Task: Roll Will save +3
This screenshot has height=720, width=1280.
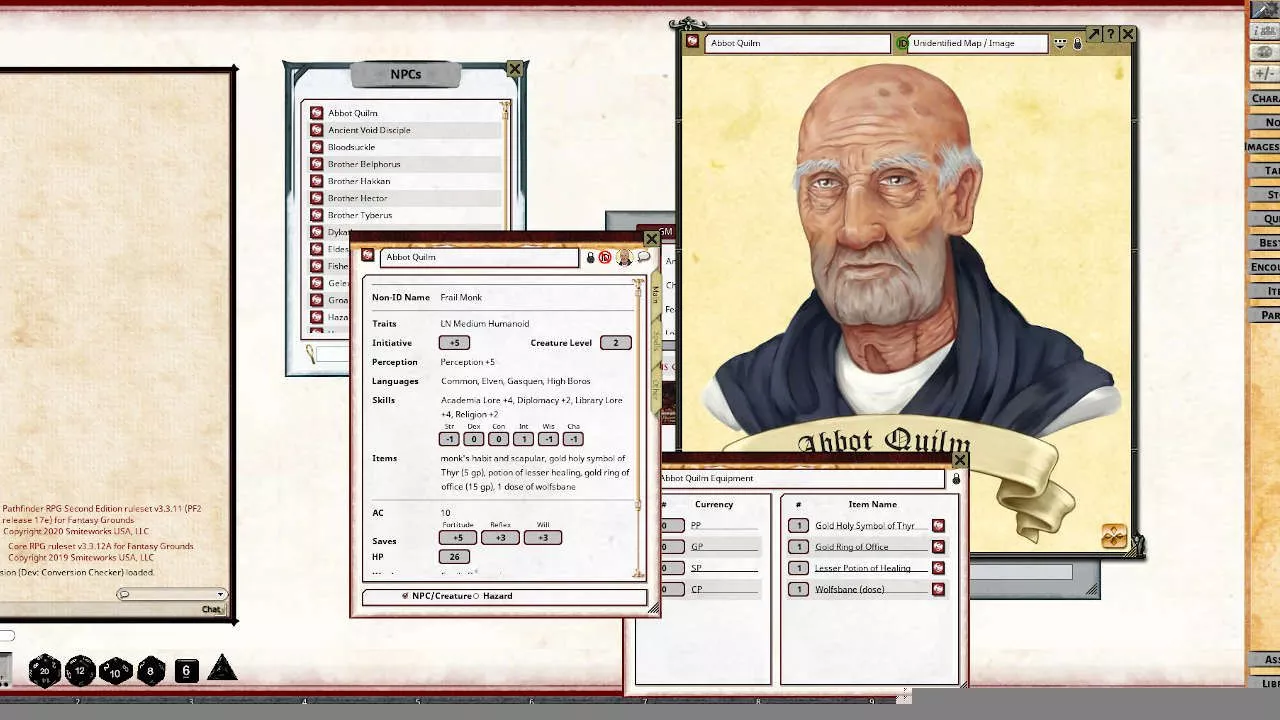Action: [543, 538]
